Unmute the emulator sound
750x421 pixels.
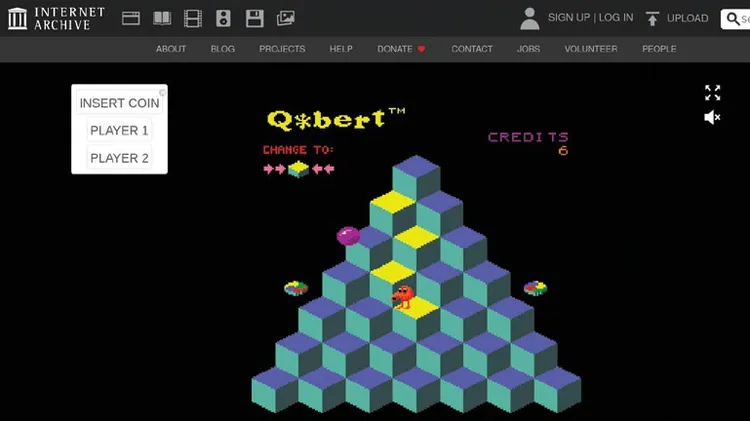(x=712, y=117)
